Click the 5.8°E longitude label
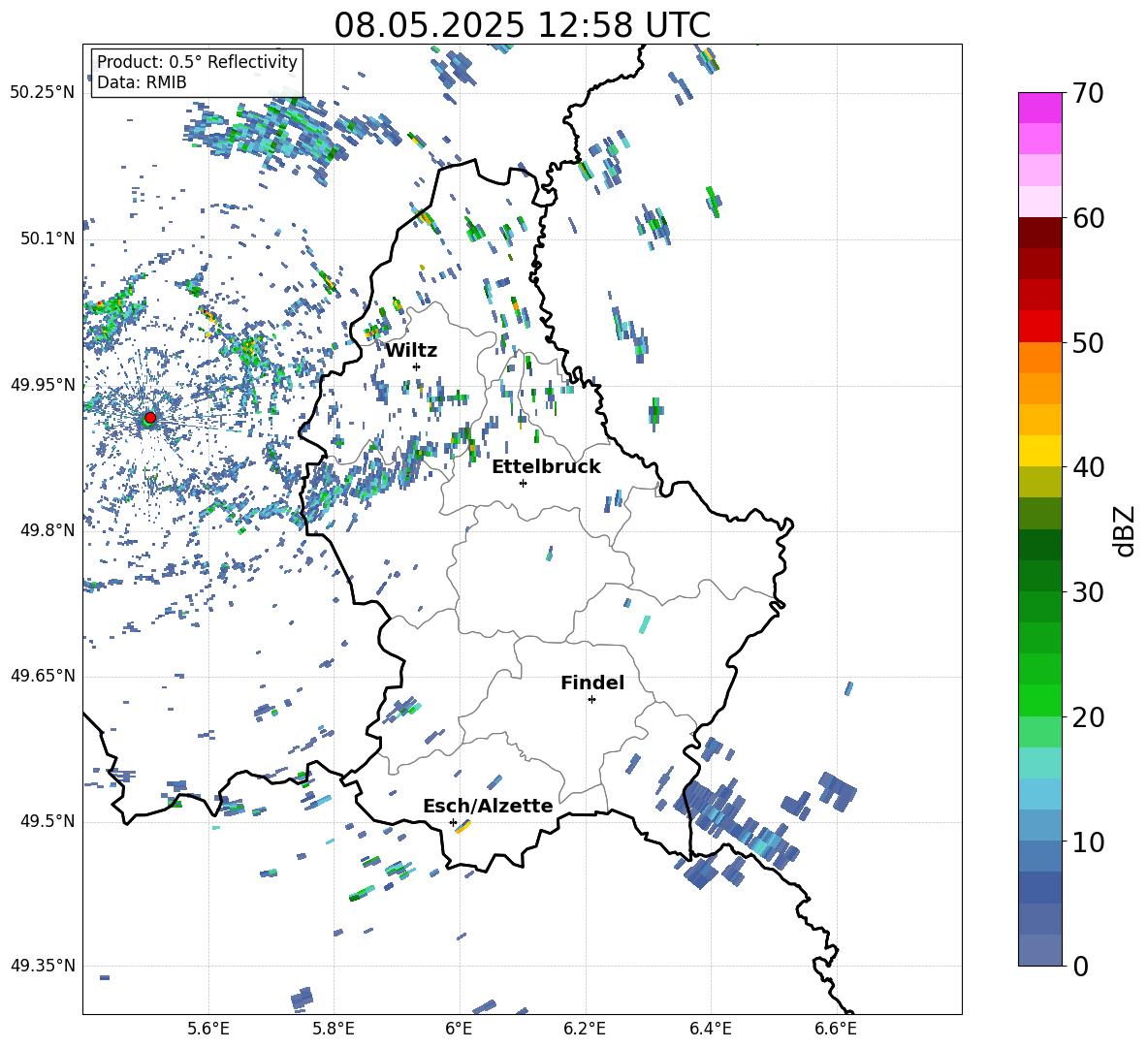Viewport: 1148px width, 1048px height. click(334, 1029)
